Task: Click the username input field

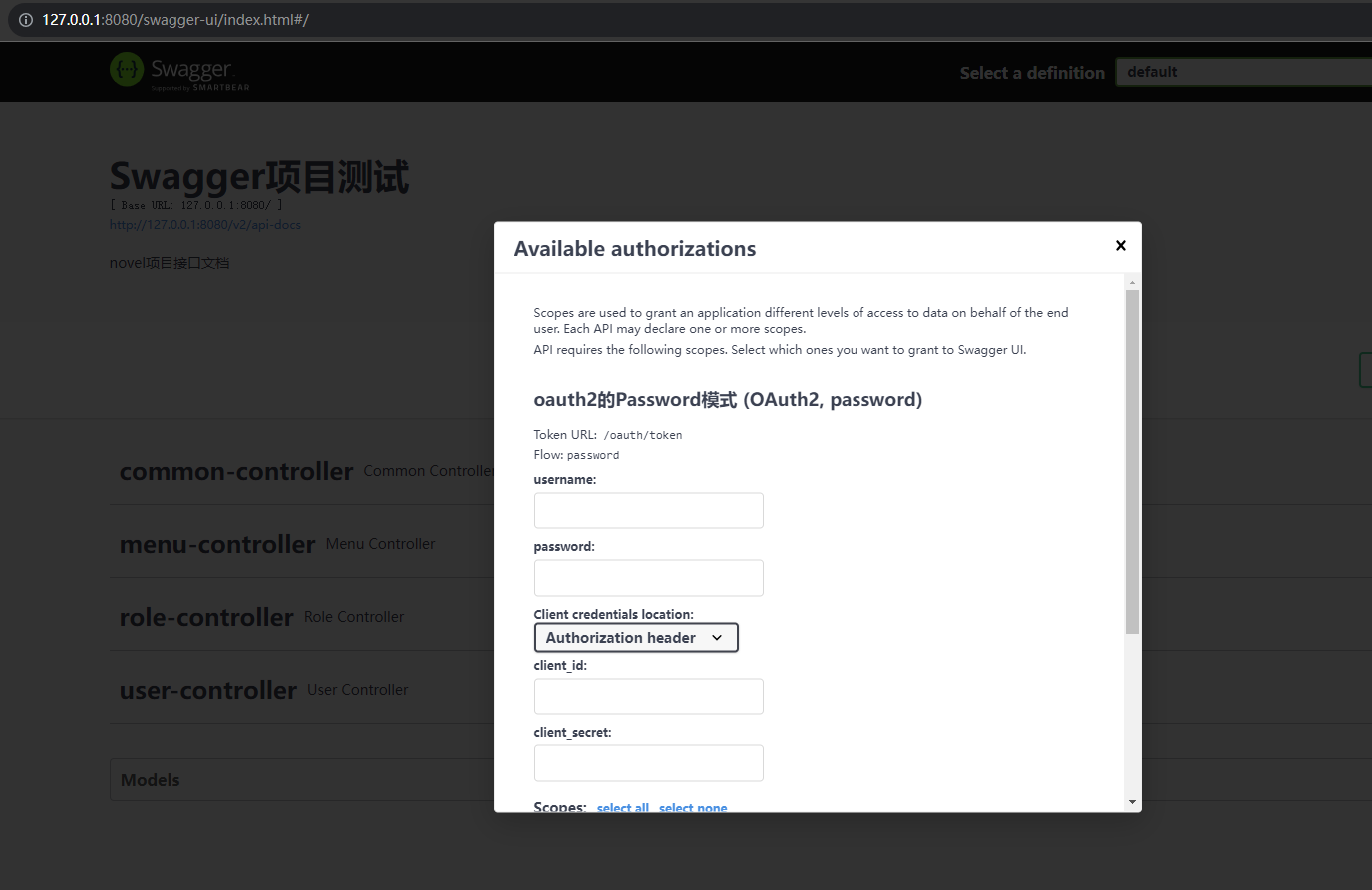Action: [648, 511]
